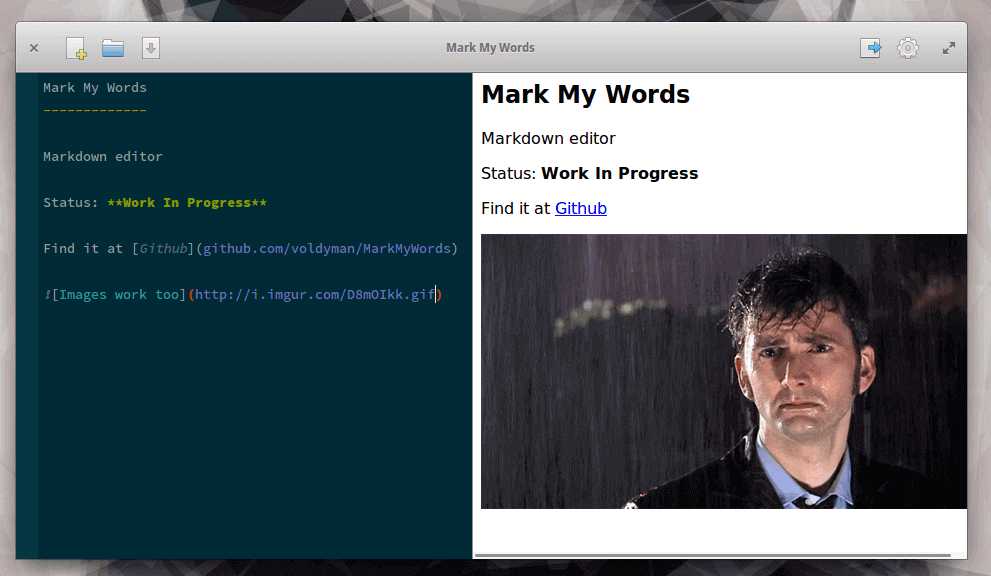Screen dimensions: 991x576
Task: Close the Mark My Words window
Action: click(34, 48)
